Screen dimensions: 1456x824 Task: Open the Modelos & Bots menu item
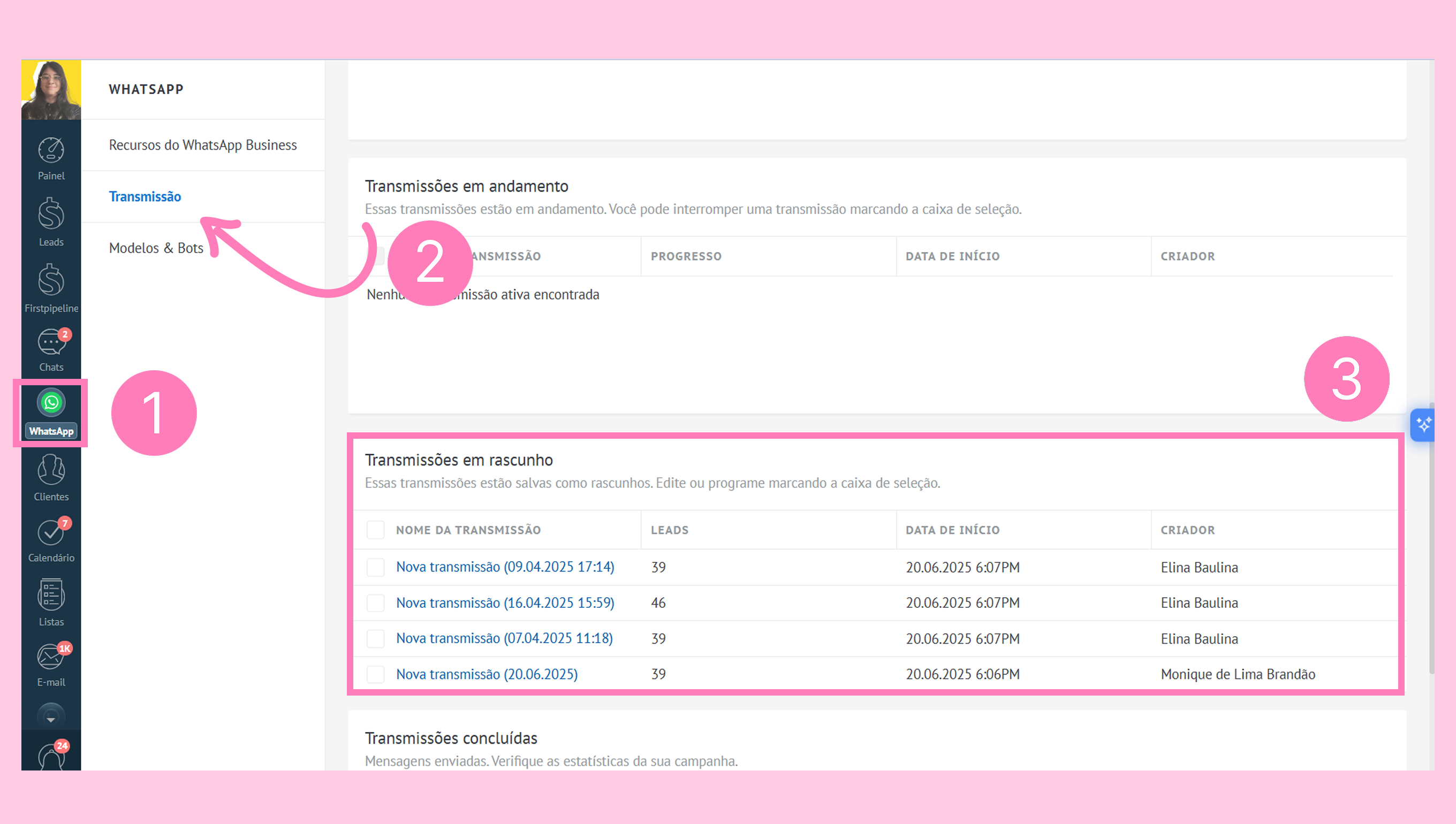(156, 248)
